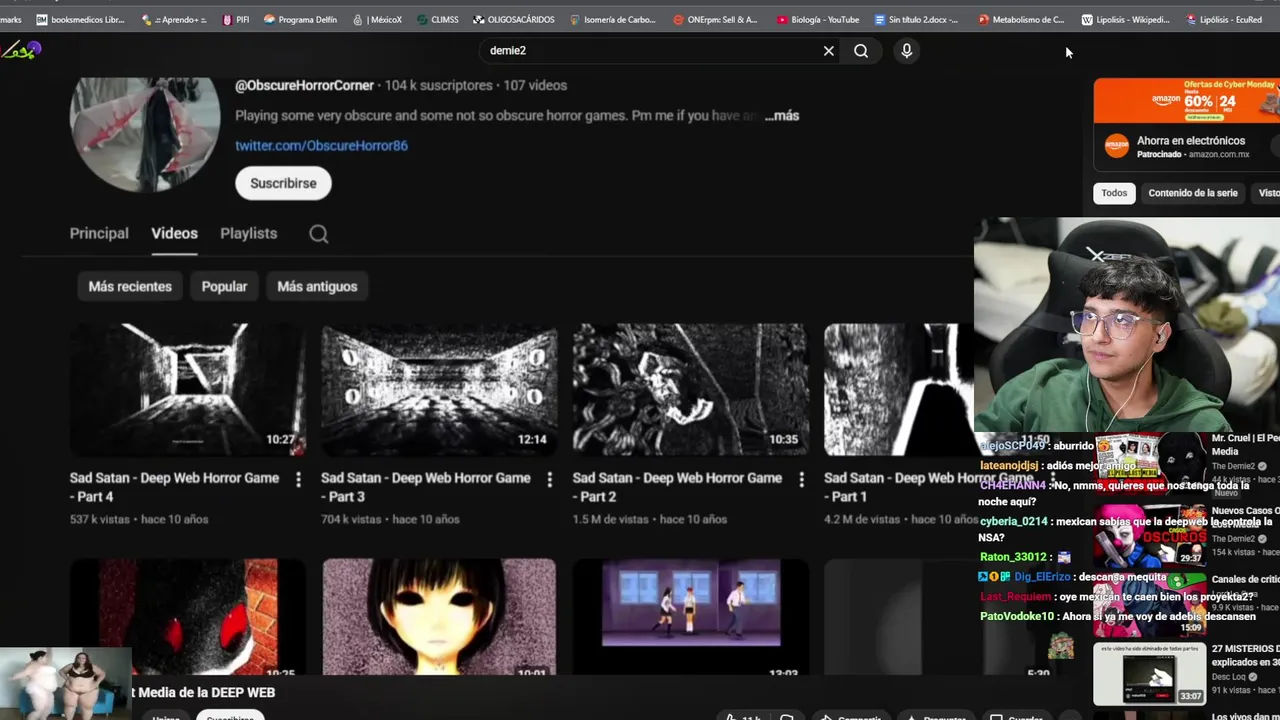Screen dimensions: 1280x720
Task: Click the Amazon logo in the ad
Action: pyautogui.click(x=1116, y=146)
